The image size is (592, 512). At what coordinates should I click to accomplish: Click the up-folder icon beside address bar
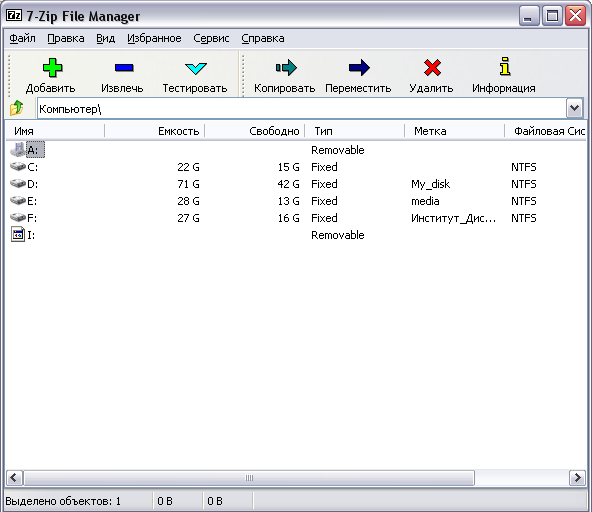pyautogui.click(x=17, y=108)
